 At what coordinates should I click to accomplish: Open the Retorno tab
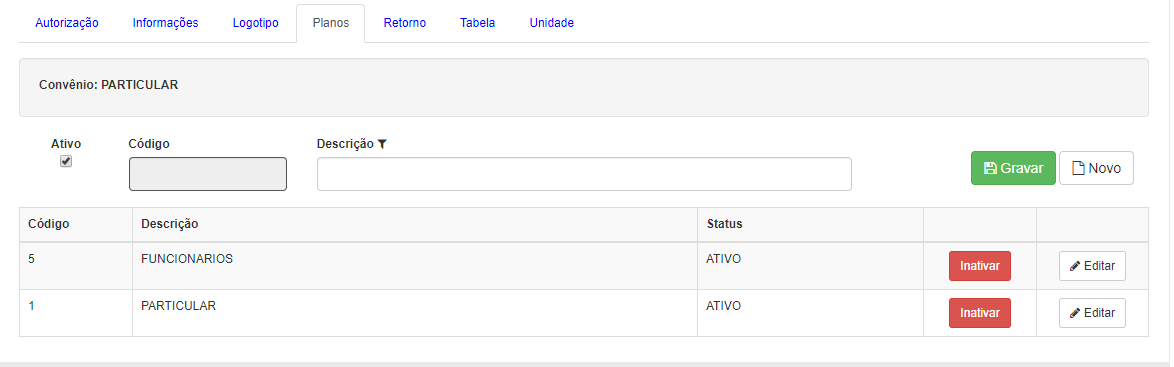click(404, 23)
